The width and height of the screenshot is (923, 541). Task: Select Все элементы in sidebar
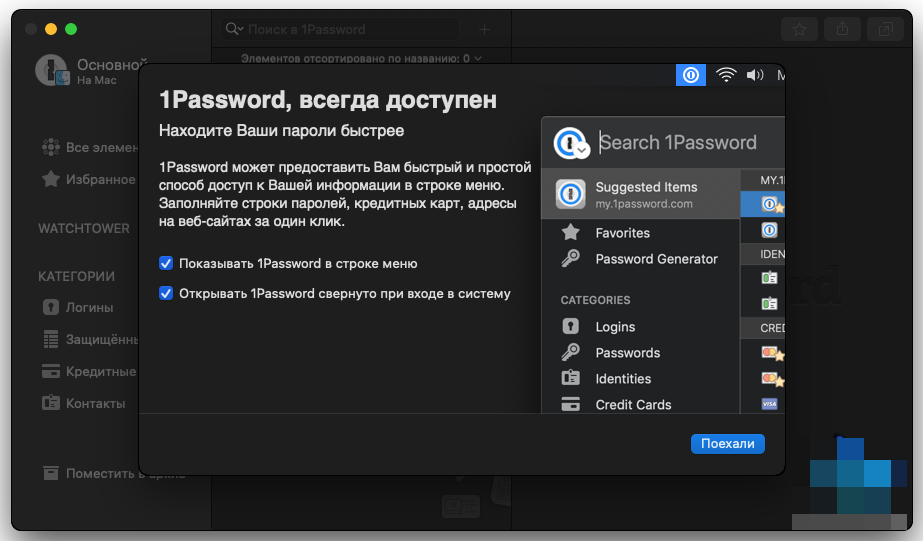point(90,147)
